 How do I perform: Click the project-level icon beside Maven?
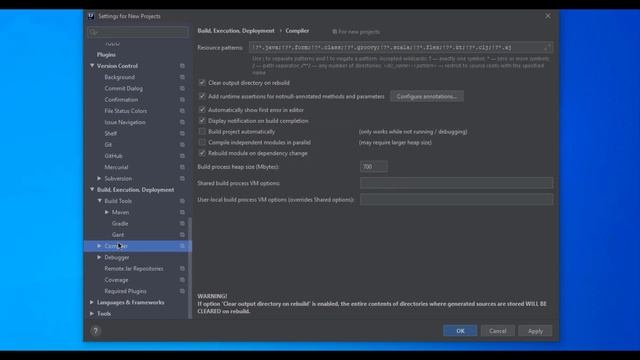click(x=182, y=212)
